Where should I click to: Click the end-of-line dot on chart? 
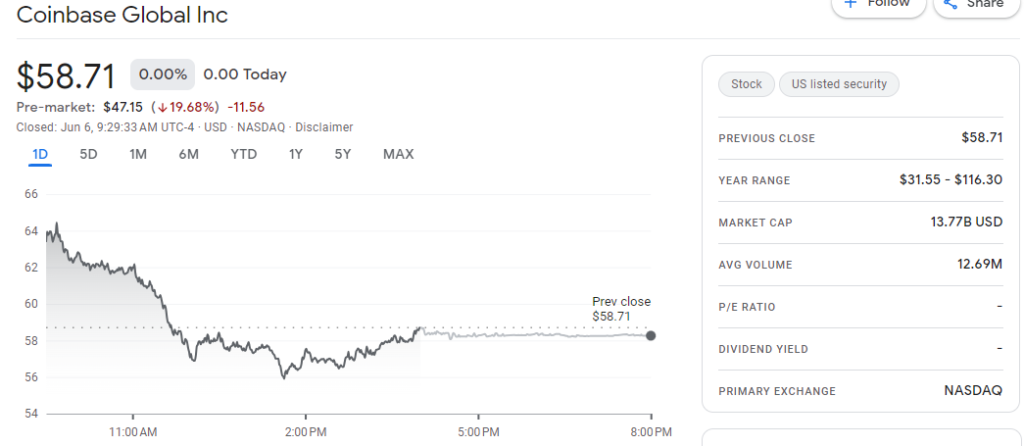[x=651, y=335]
